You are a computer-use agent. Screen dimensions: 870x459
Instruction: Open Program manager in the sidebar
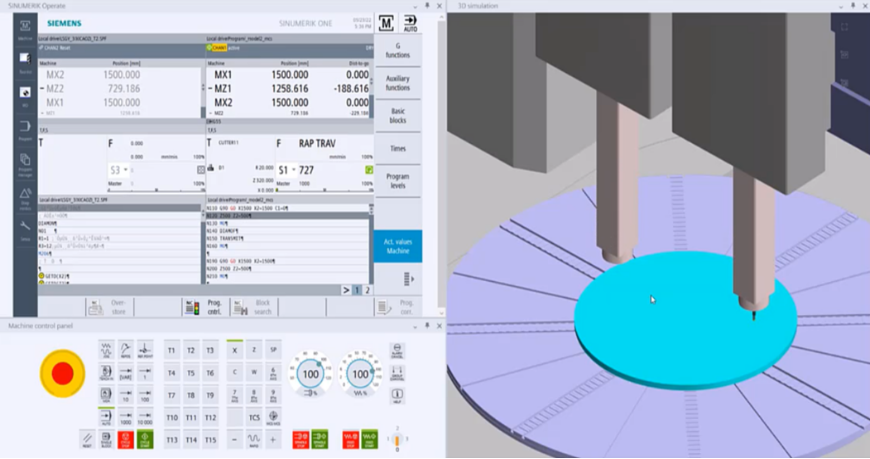(x=25, y=165)
